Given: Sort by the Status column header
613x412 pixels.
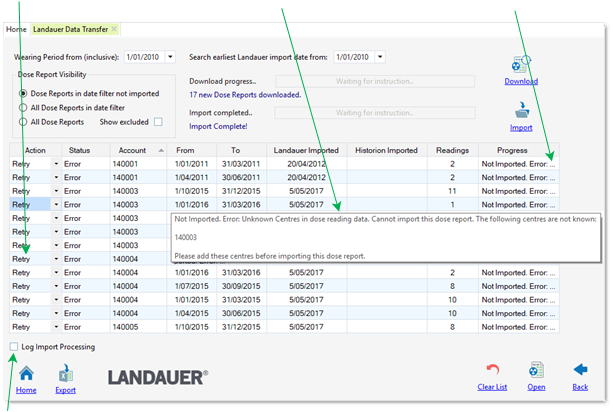Looking at the screenshot, I should pos(85,150).
